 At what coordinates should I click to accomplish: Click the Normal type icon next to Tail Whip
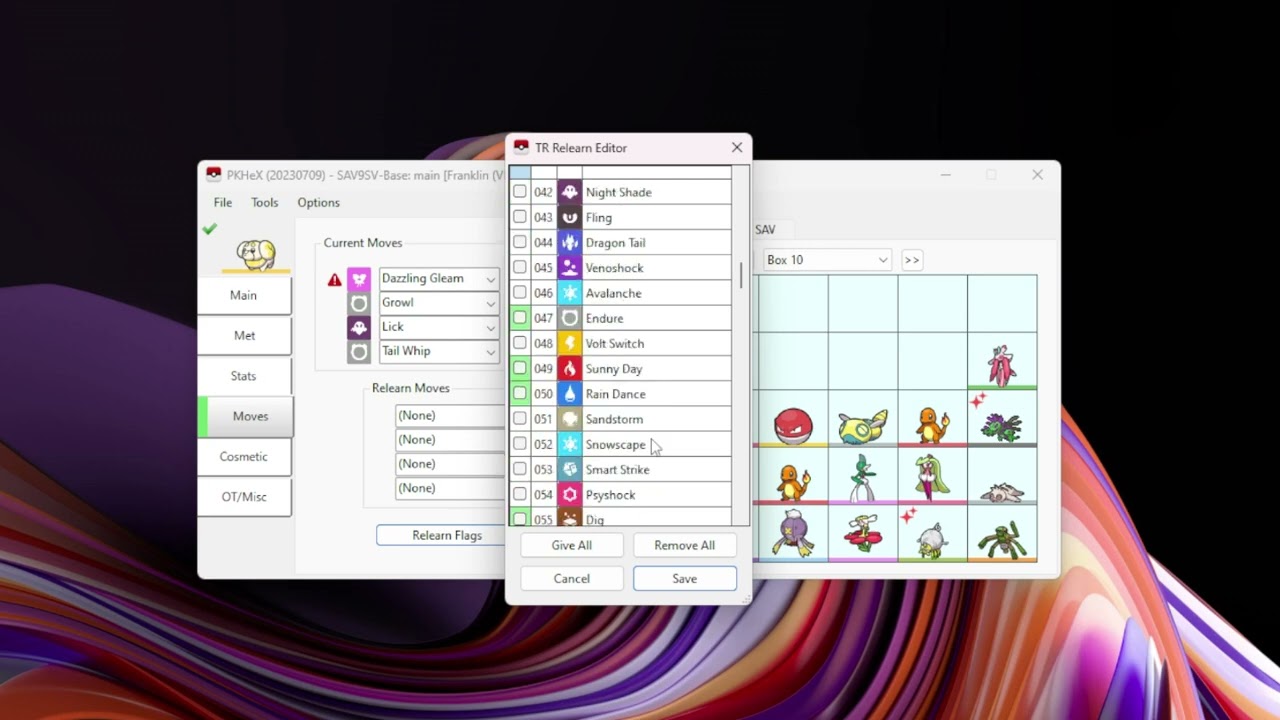(x=359, y=351)
